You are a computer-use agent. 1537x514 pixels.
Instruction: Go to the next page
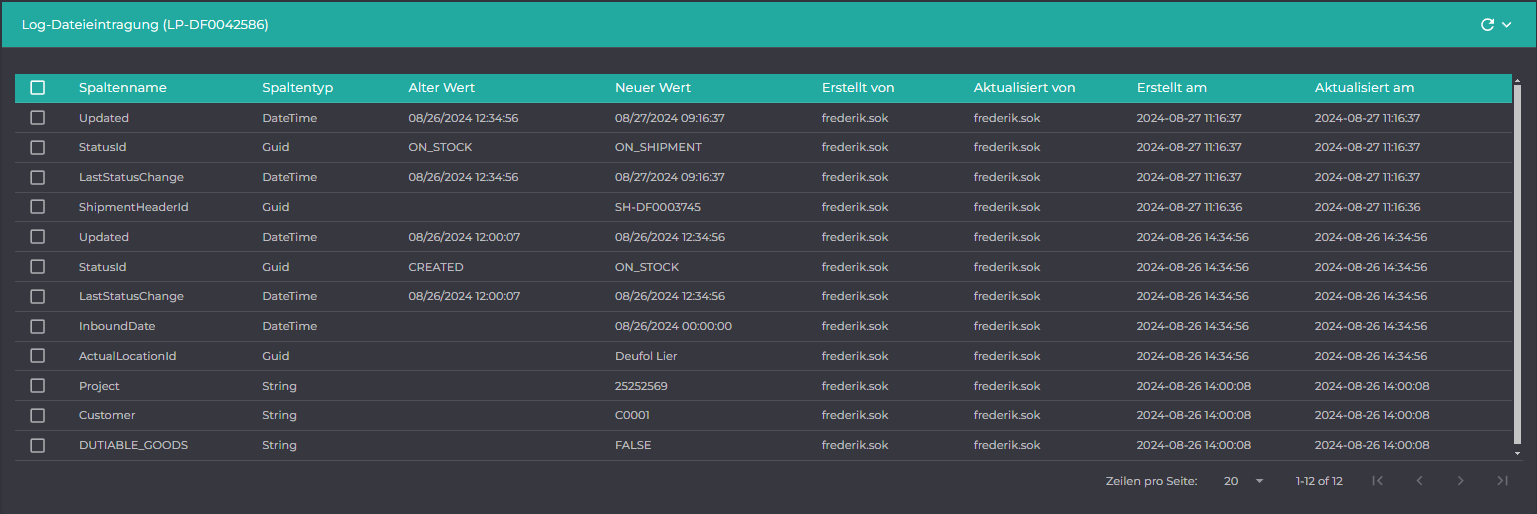[1460, 481]
